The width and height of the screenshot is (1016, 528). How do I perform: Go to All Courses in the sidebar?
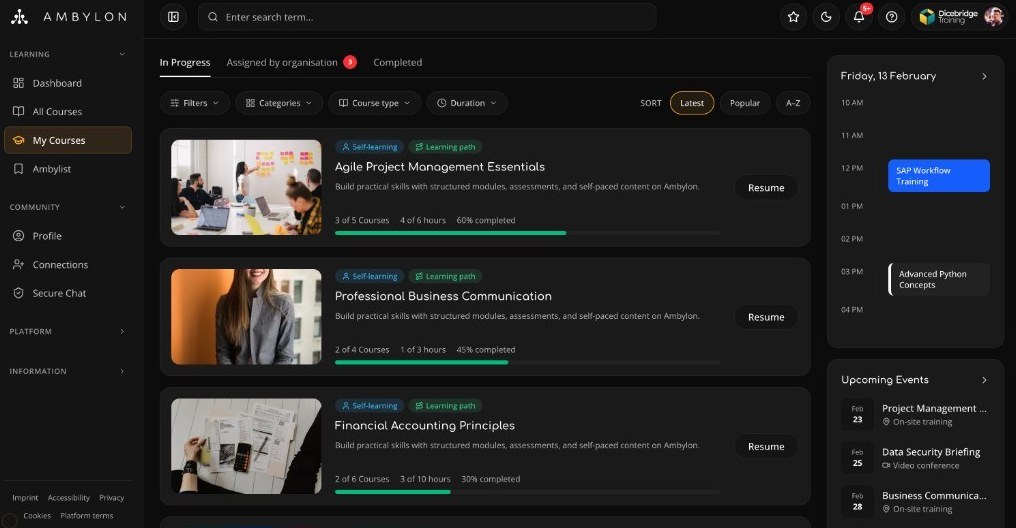click(68, 111)
